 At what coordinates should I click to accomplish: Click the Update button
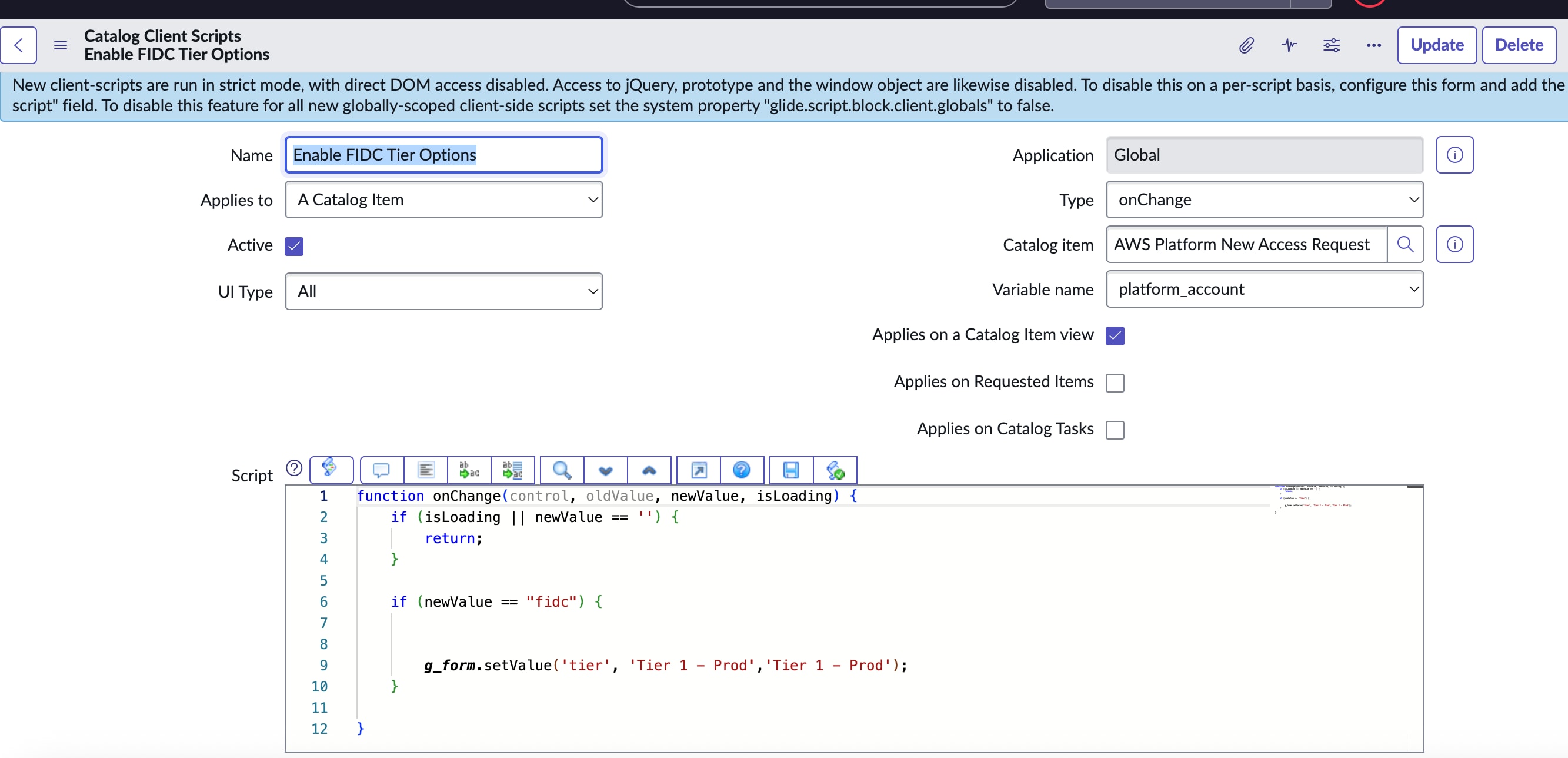(1436, 45)
